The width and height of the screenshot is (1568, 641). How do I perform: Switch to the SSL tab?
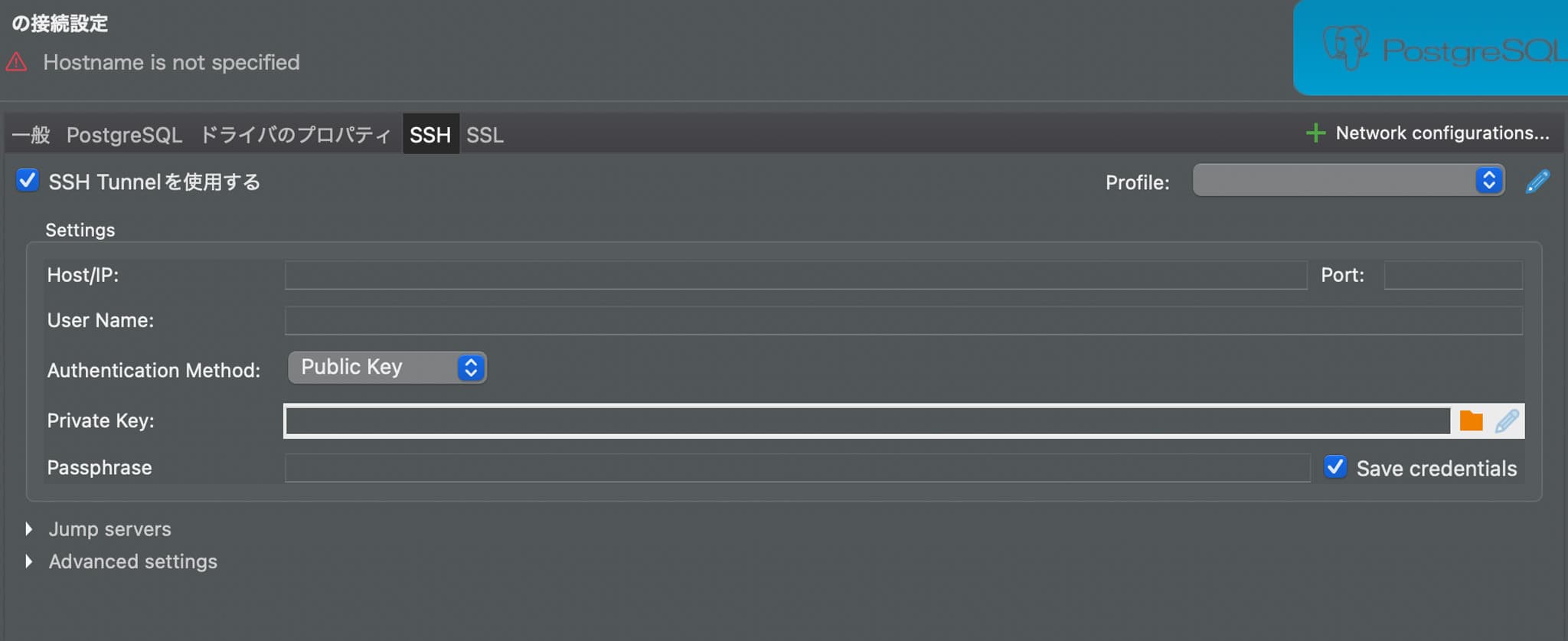click(x=485, y=135)
